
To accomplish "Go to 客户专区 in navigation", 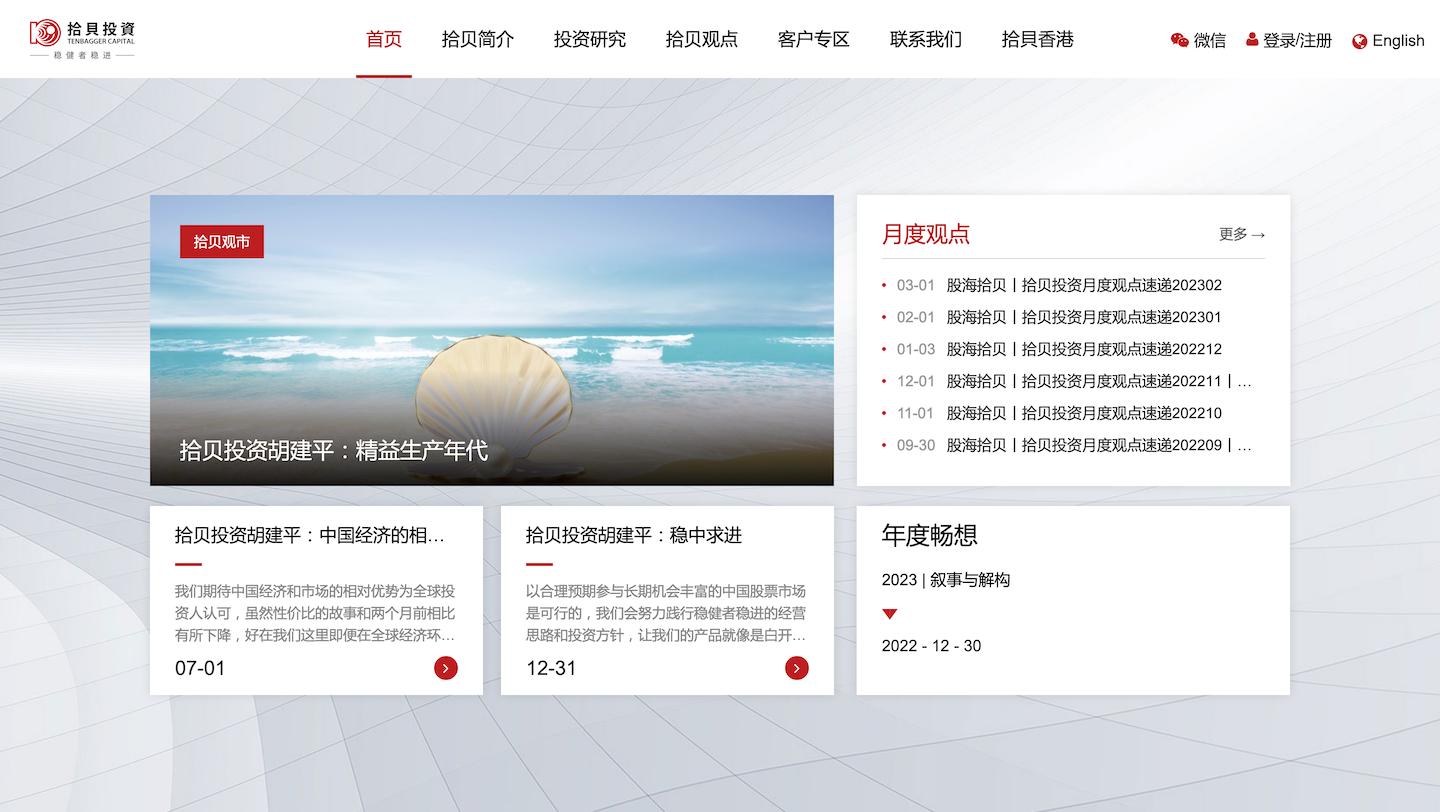I will coord(814,39).
